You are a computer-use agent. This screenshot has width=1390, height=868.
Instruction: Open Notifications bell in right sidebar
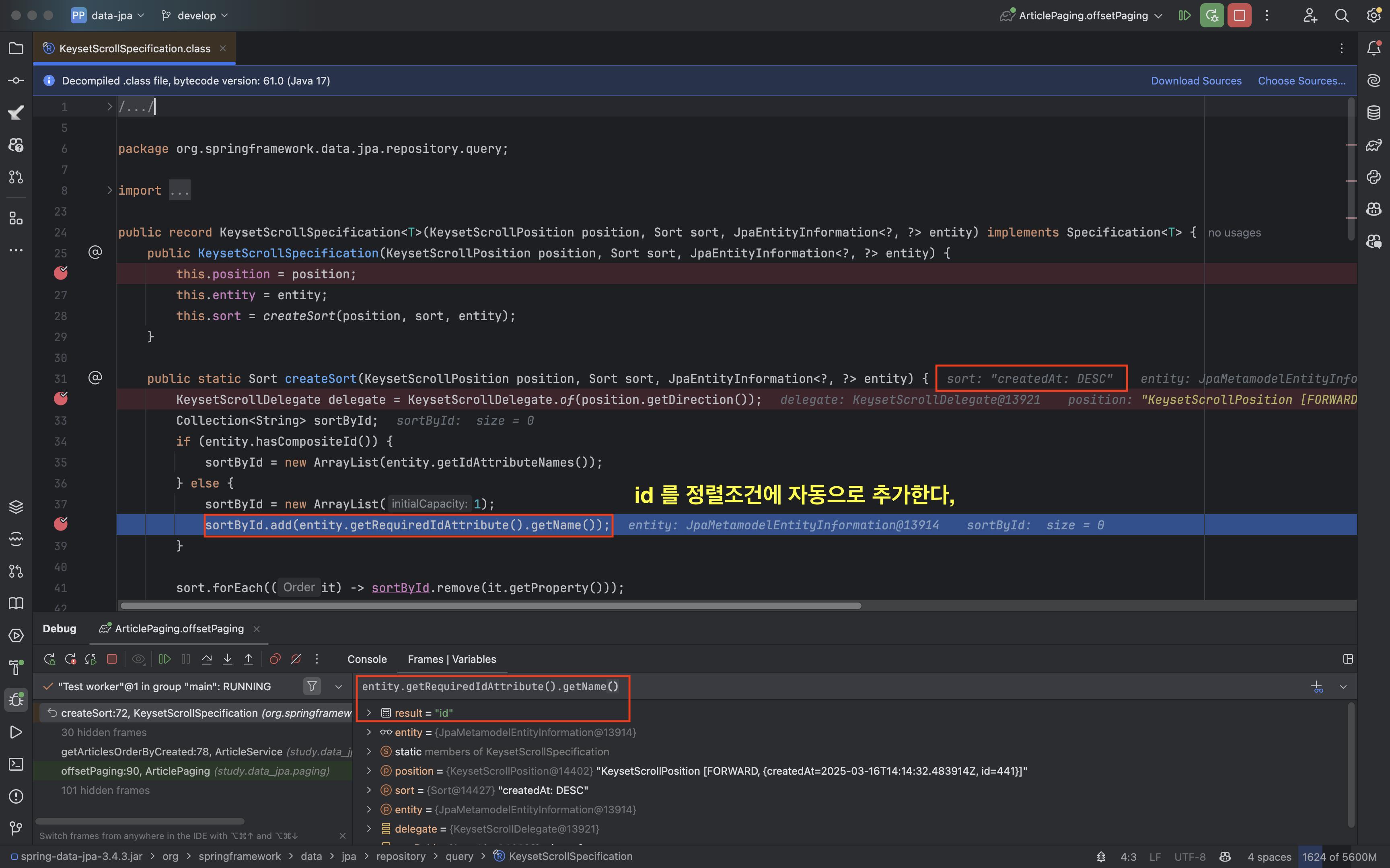pyautogui.click(x=1374, y=48)
